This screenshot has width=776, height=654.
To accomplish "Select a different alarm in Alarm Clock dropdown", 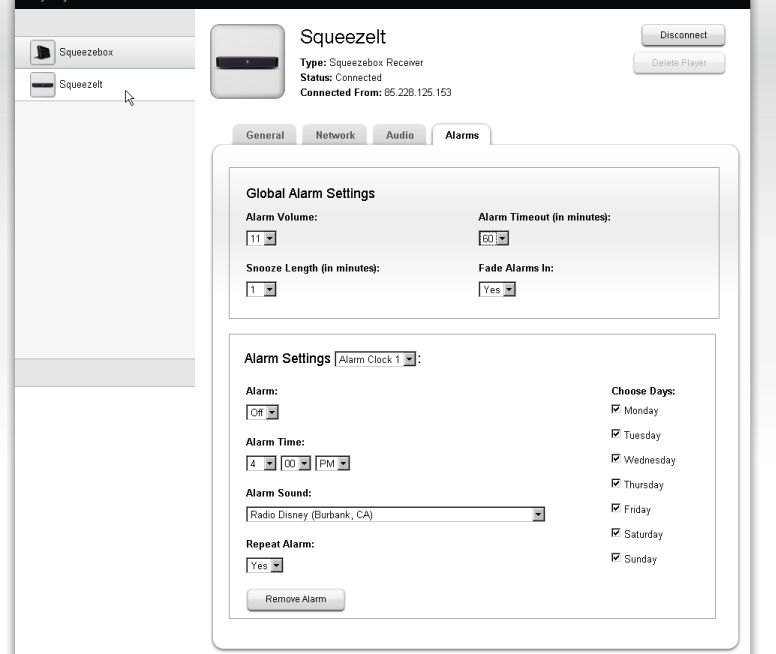I will coord(375,360).
